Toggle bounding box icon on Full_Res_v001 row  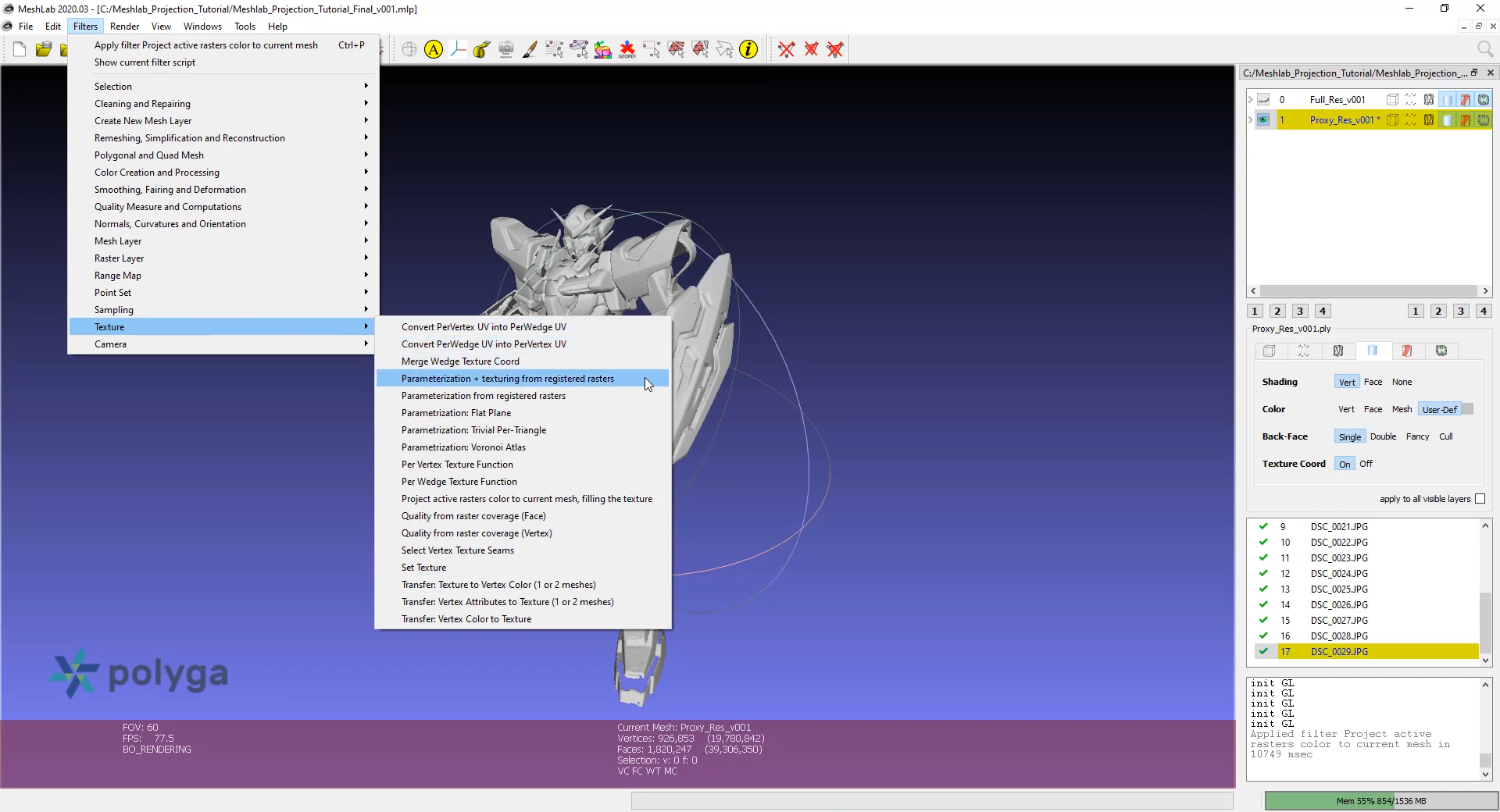(1392, 99)
